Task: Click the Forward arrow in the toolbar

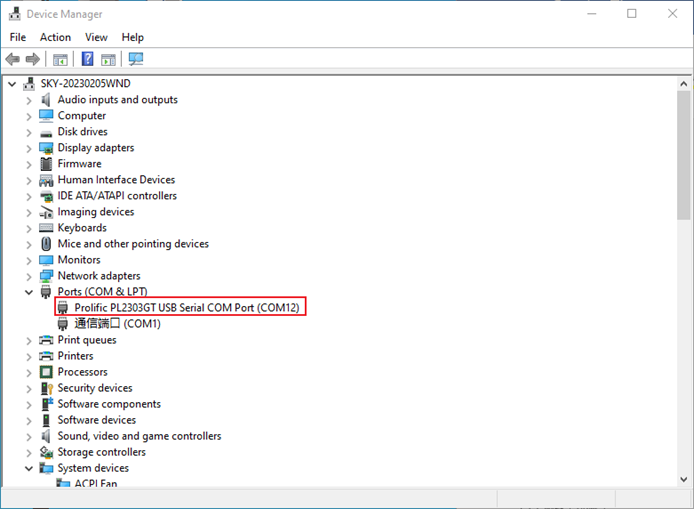Action: tap(33, 59)
